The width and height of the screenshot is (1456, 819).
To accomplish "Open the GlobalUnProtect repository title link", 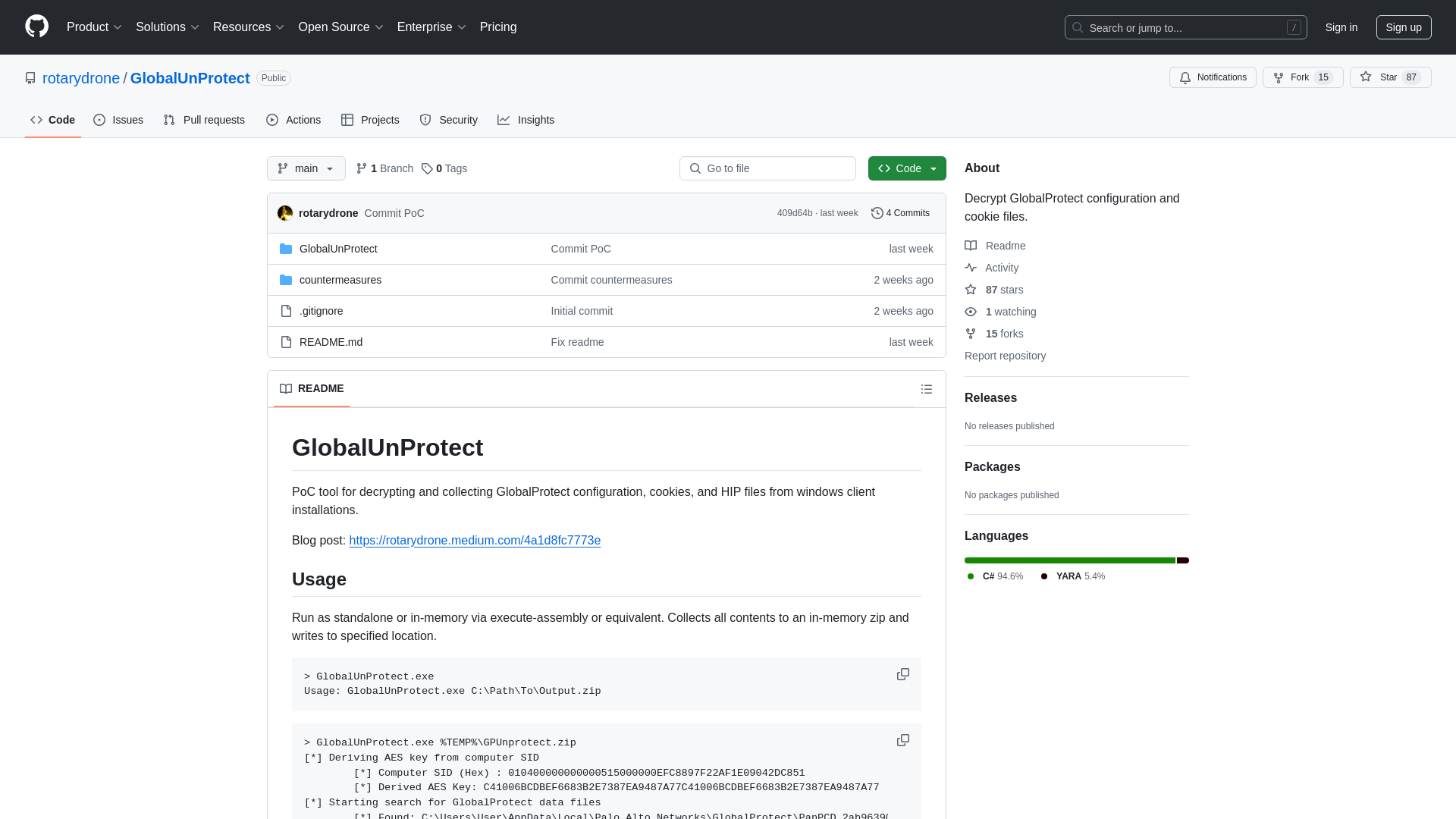I will 190,78.
